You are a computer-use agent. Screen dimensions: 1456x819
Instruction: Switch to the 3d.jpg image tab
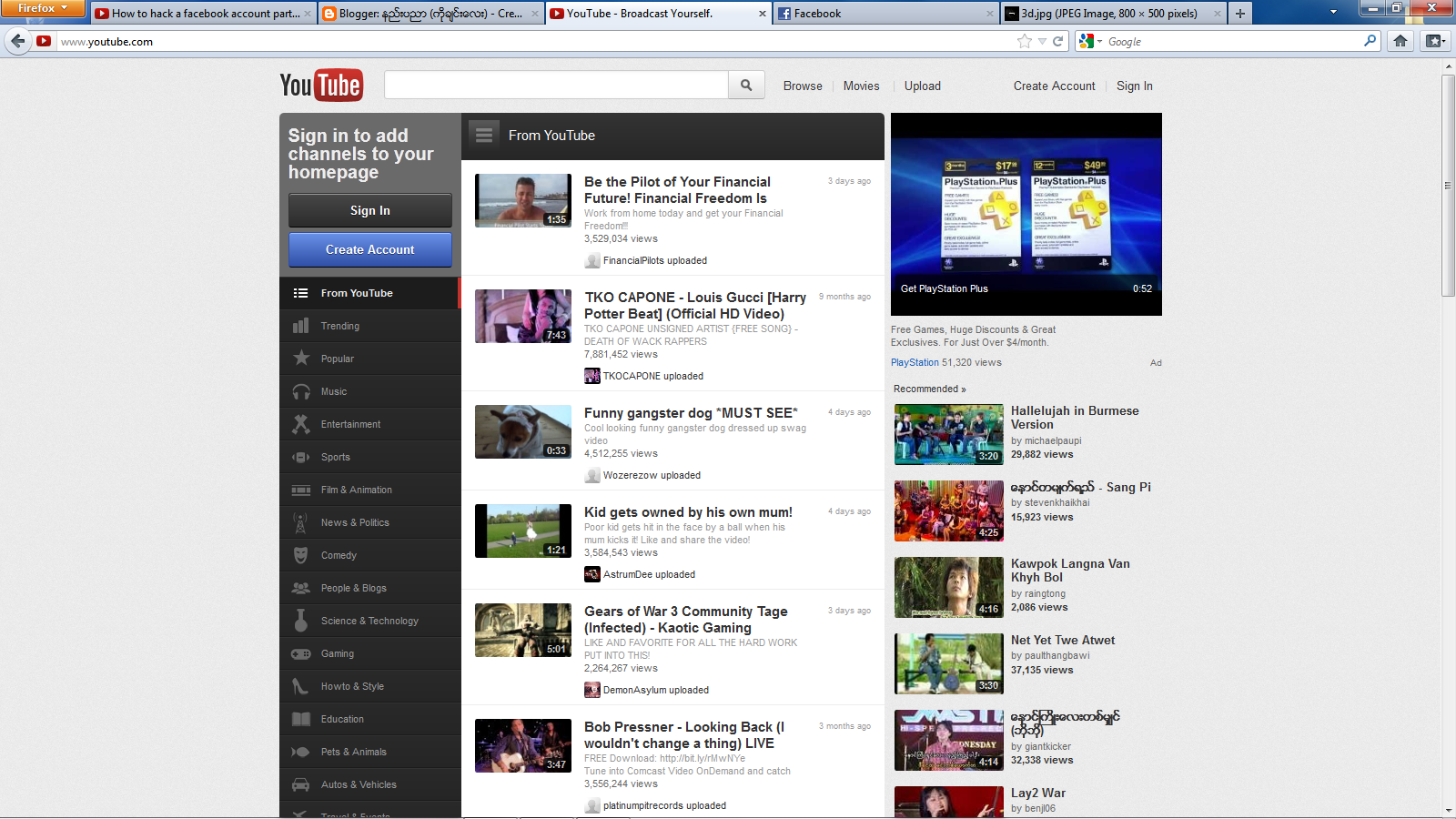pyautogui.click(x=1112, y=14)
